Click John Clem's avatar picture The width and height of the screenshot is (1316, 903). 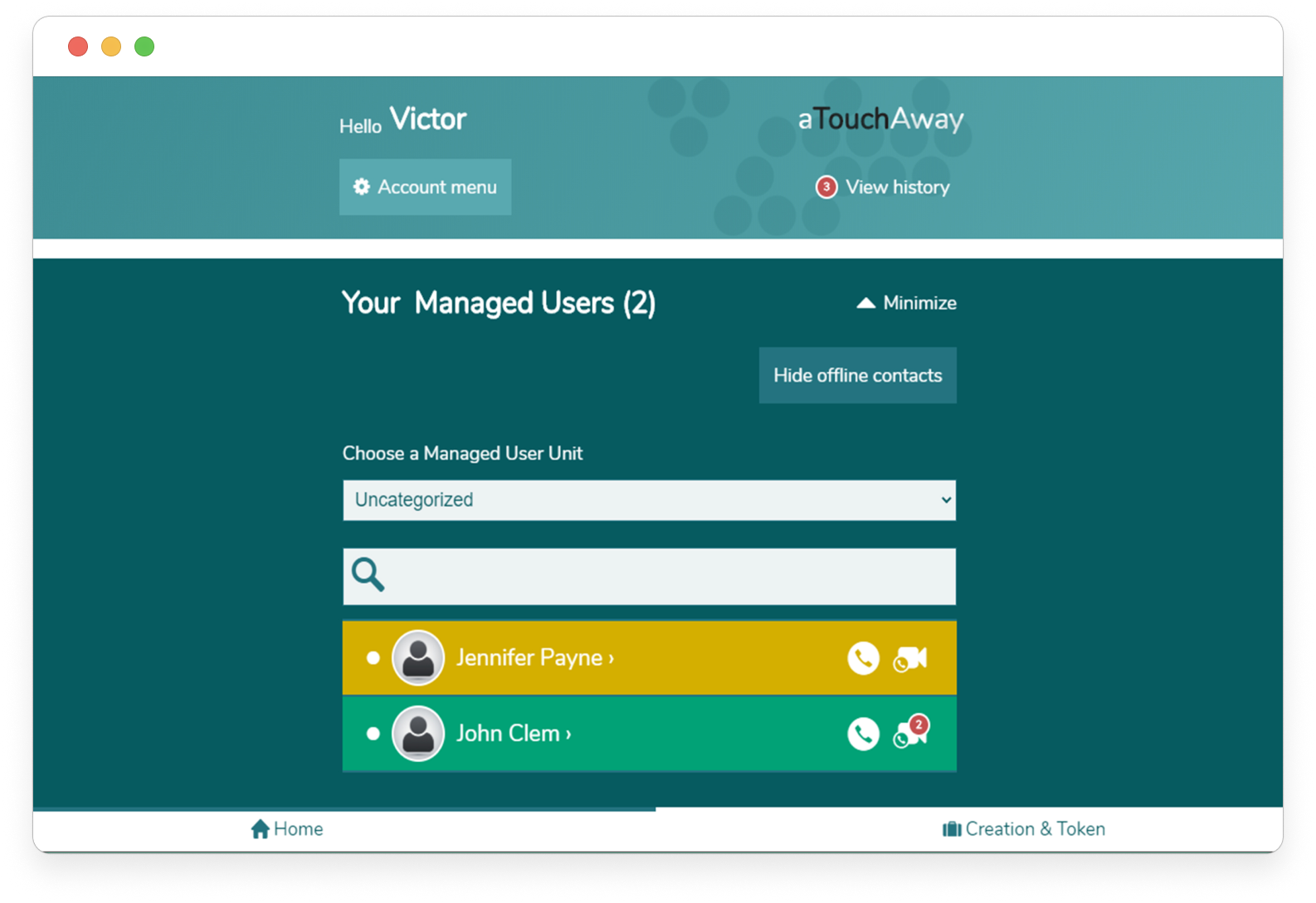(x=418, y=734)
